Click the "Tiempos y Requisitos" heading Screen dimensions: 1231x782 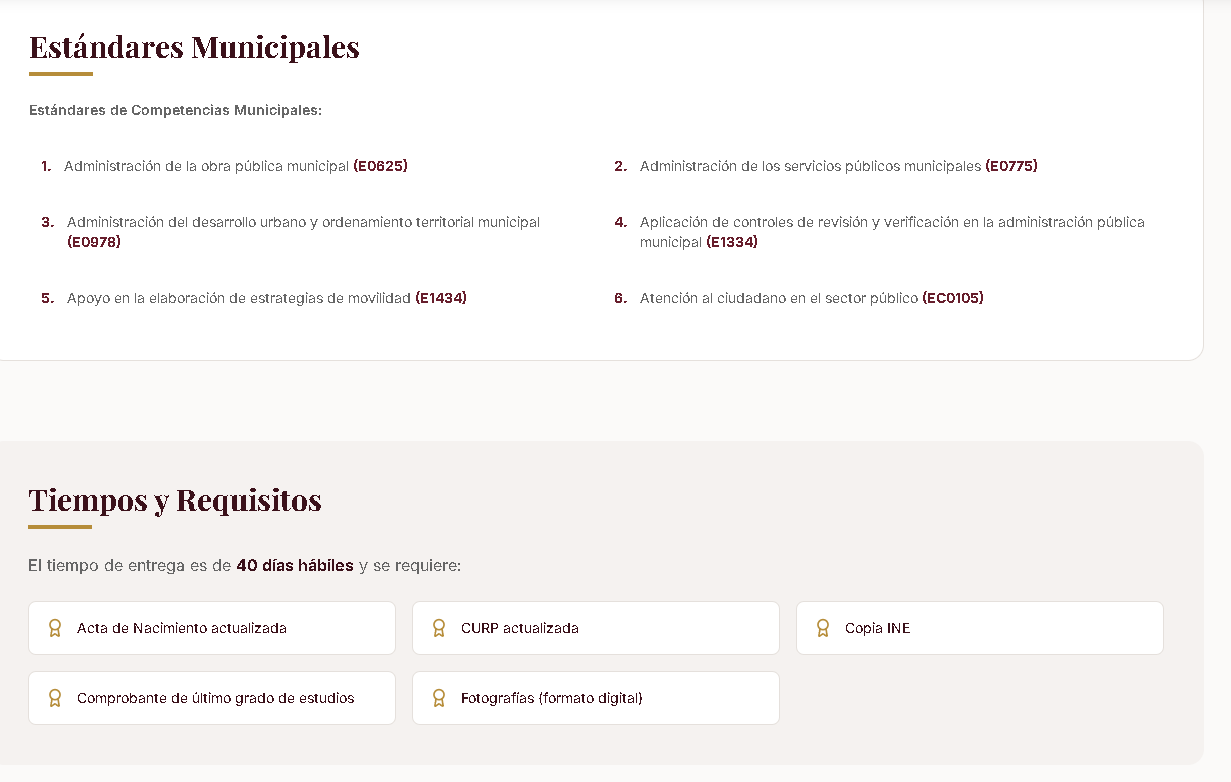pyautogui.click(x=175, y=500)
